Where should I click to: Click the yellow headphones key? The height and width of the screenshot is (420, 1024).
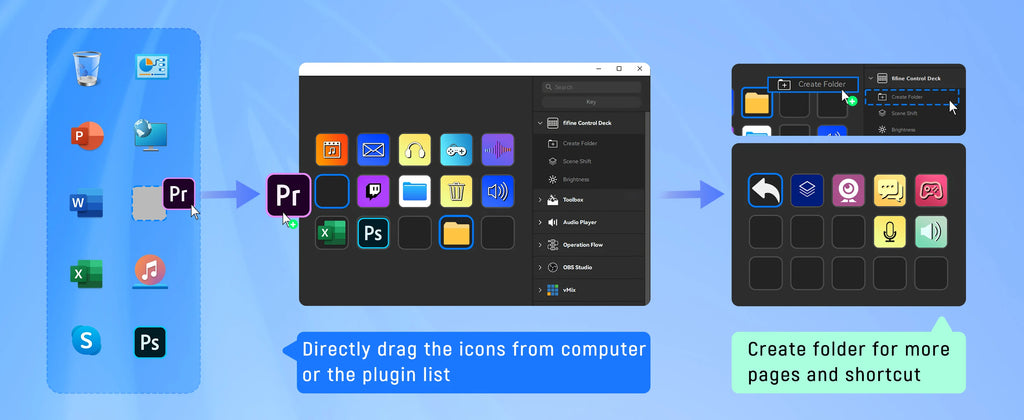(415, 150)
